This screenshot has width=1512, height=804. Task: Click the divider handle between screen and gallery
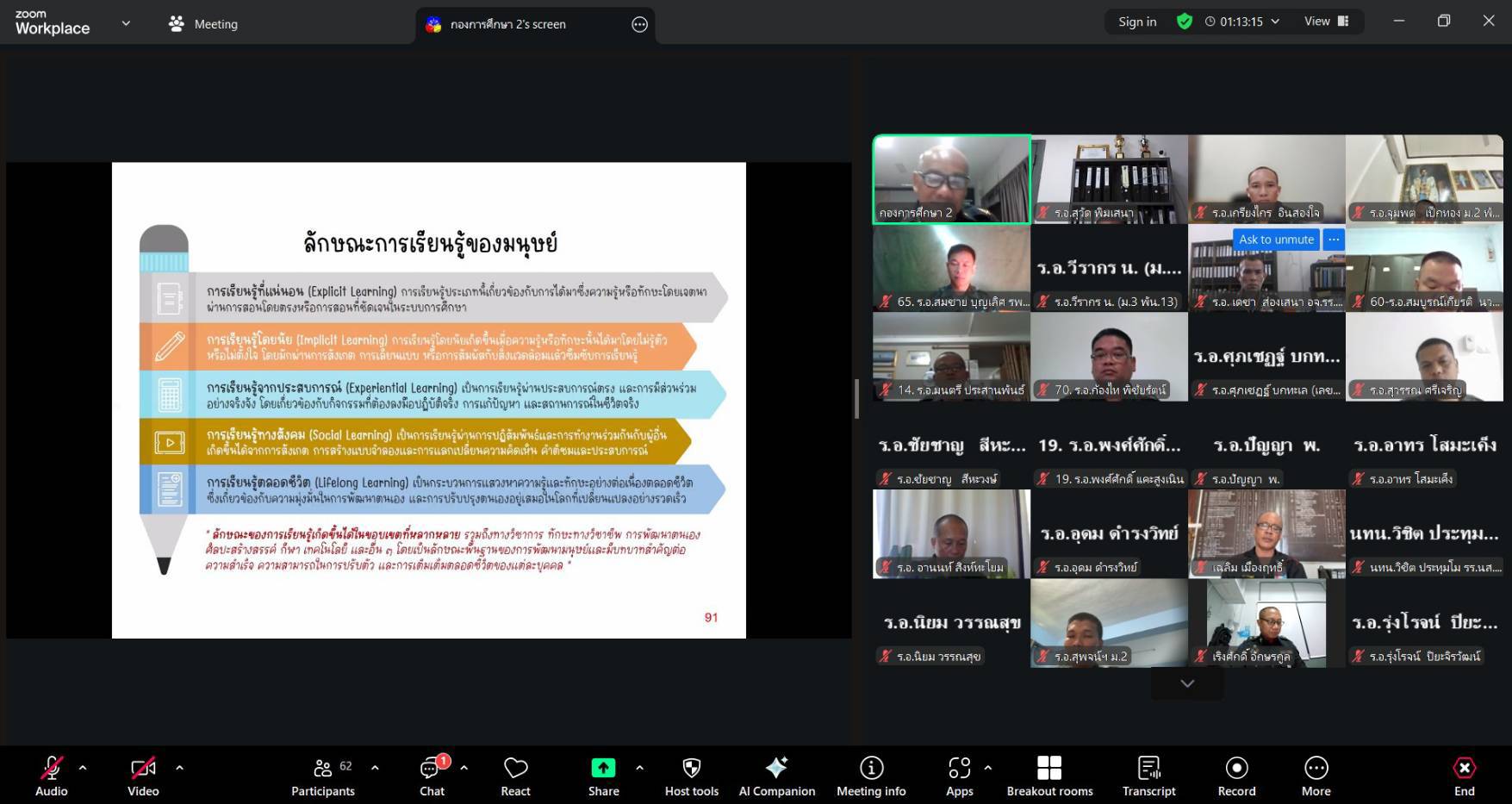[x=856, y=399]
